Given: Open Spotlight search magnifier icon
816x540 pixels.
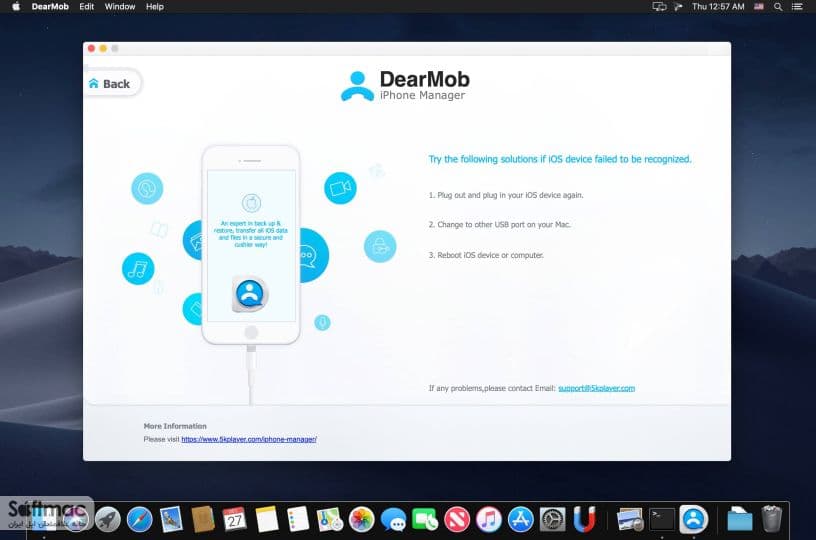Looking at the screenshot, I should [778, 7].
